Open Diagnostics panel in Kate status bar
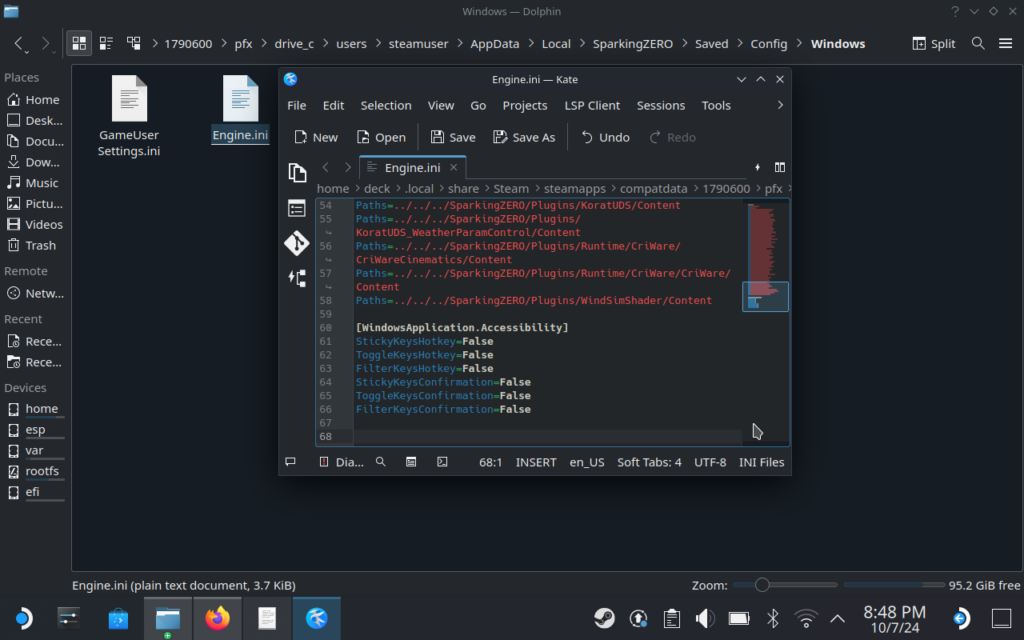The height and width of the screenshot is (640, 1024). coord(341,462)
